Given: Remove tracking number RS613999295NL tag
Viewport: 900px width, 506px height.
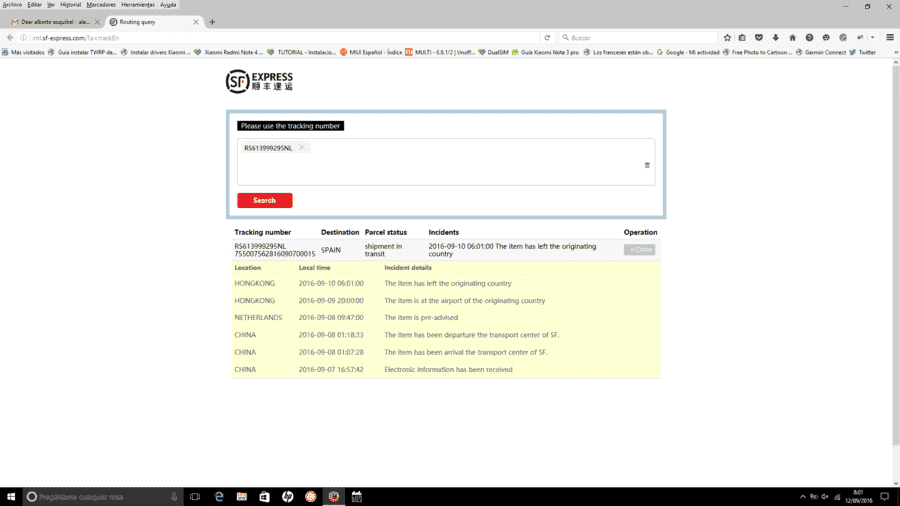Looking at the screenshot, I should click(x=302, y=147).
